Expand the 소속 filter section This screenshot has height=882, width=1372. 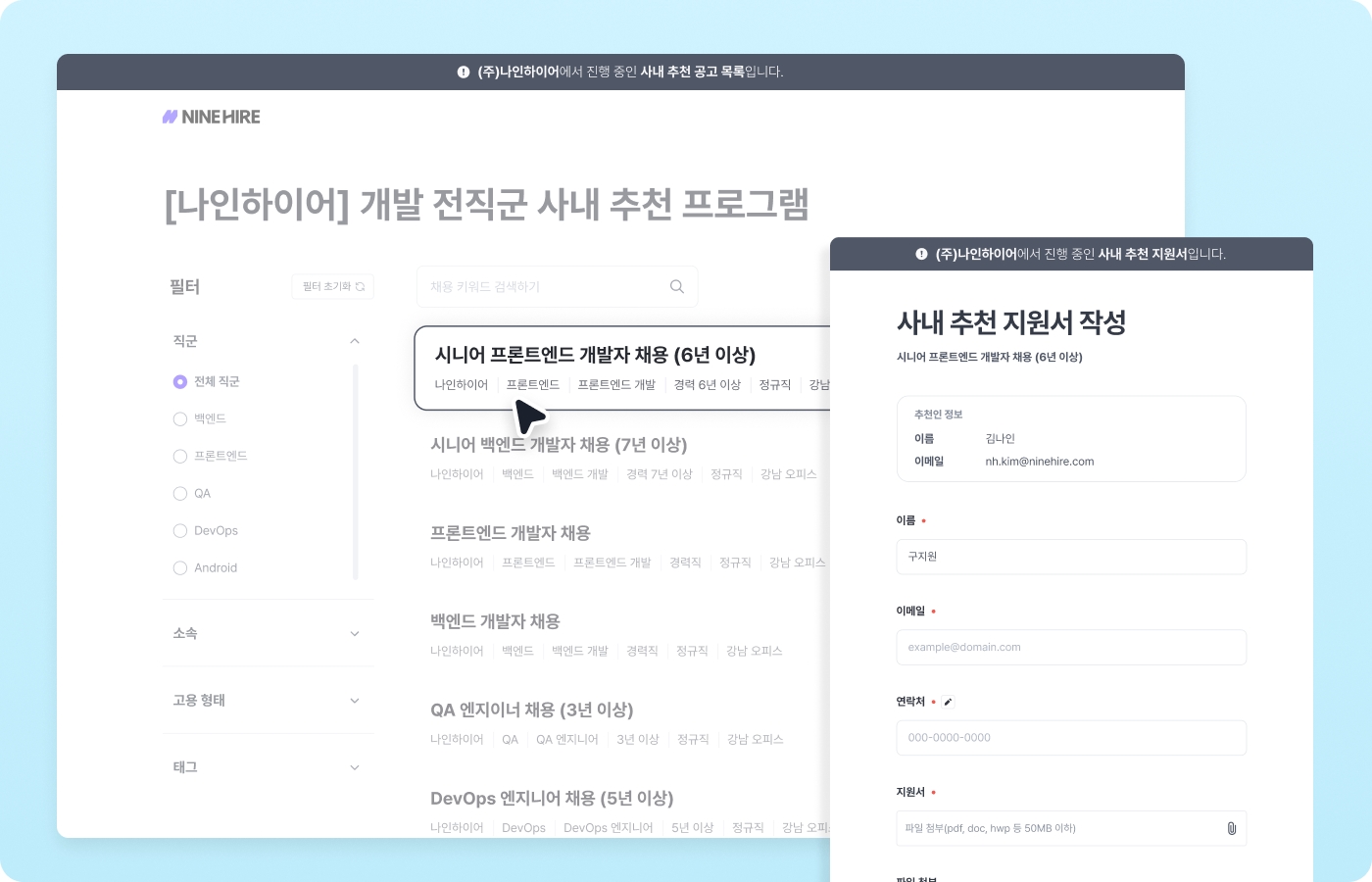tap(355, 634)
